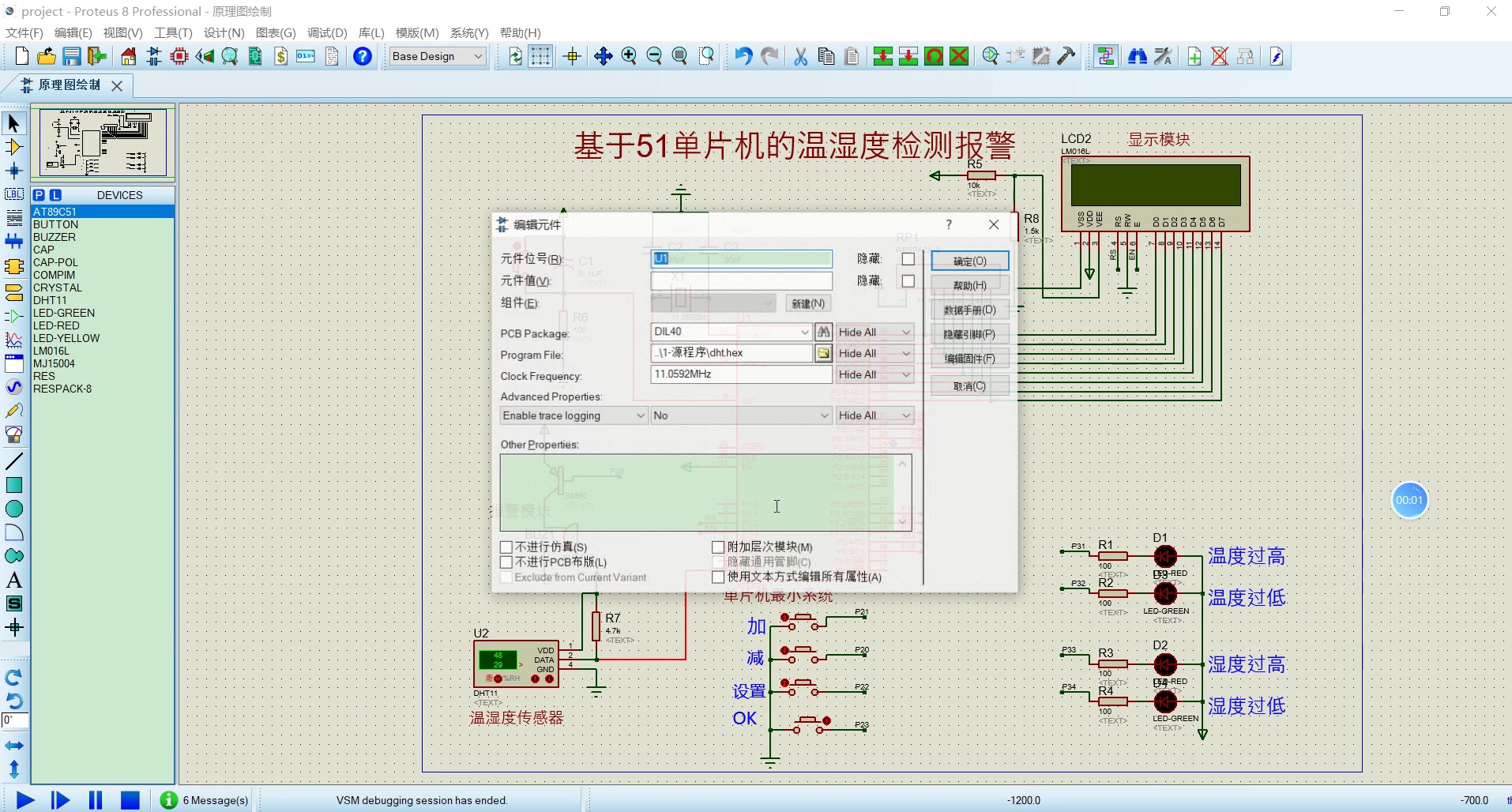Click the Undo arrow in top toolbar
The width and height of the screenshot is (1512, 812).
coord(743,56)
